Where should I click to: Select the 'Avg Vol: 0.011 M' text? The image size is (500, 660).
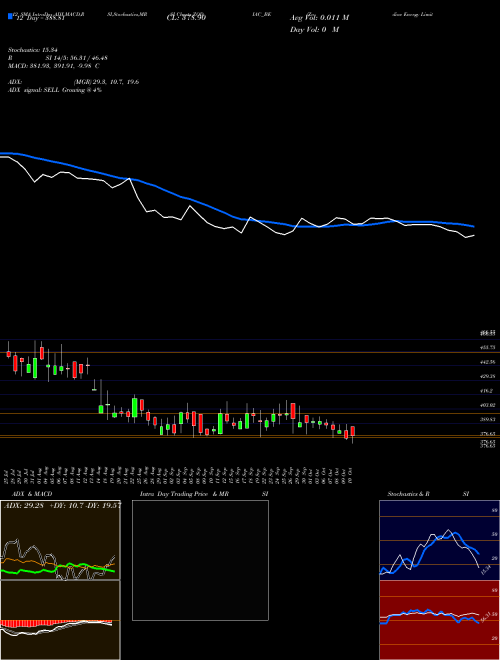coord(319,18)
